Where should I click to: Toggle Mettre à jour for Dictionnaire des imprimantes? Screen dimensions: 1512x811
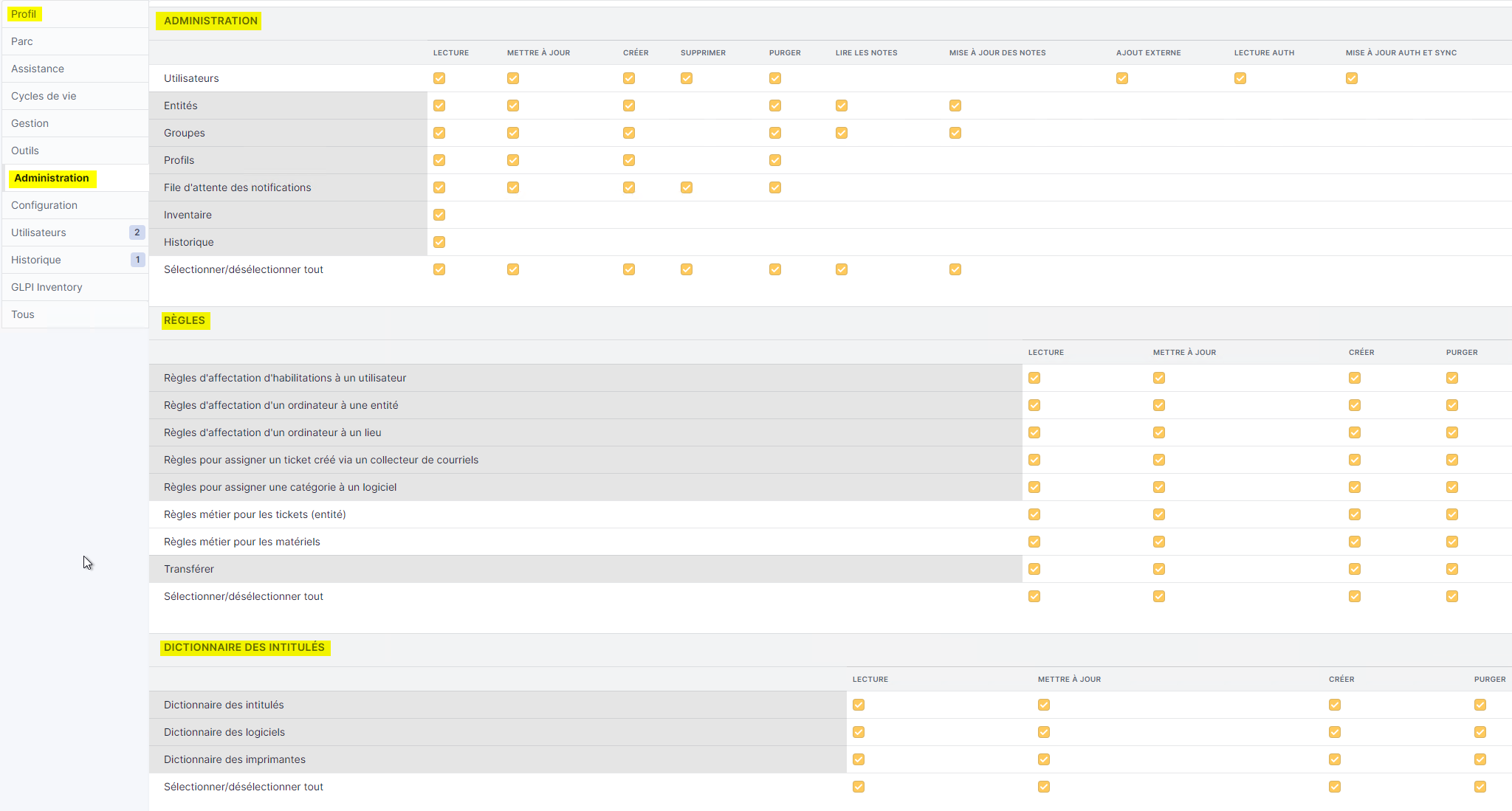pos(1044,759)
